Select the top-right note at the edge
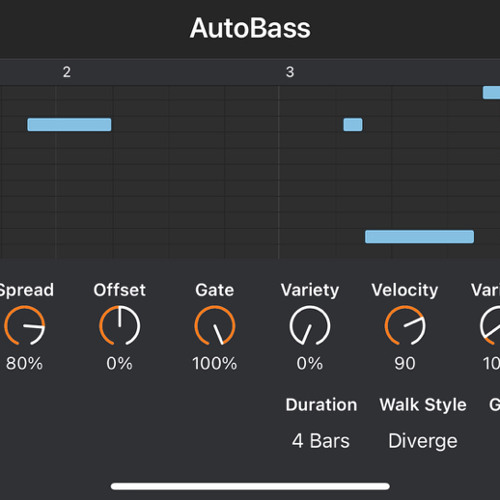 [x=491, y=93]
